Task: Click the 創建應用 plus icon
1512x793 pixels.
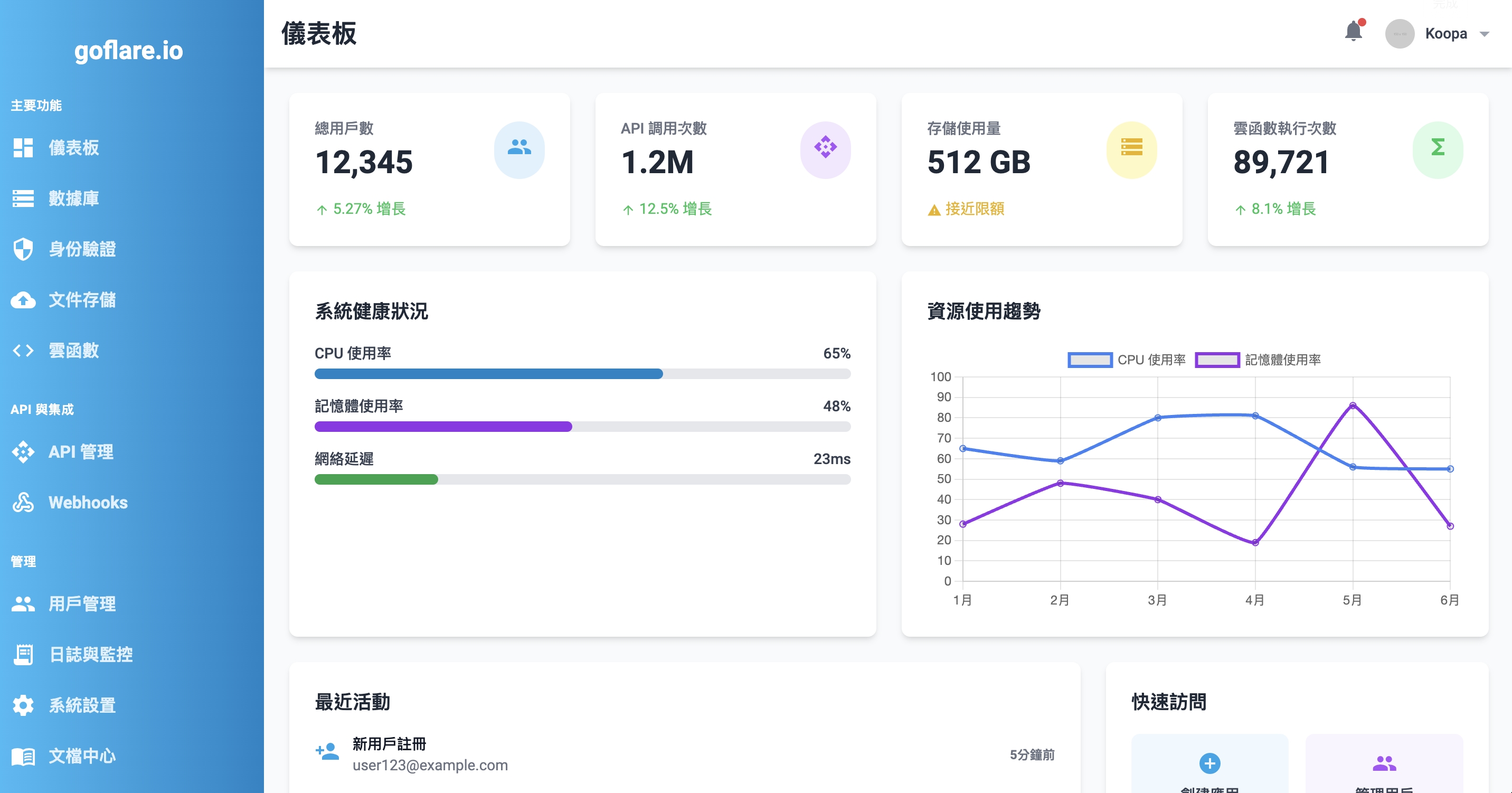Action: (x=1209, y=763)
